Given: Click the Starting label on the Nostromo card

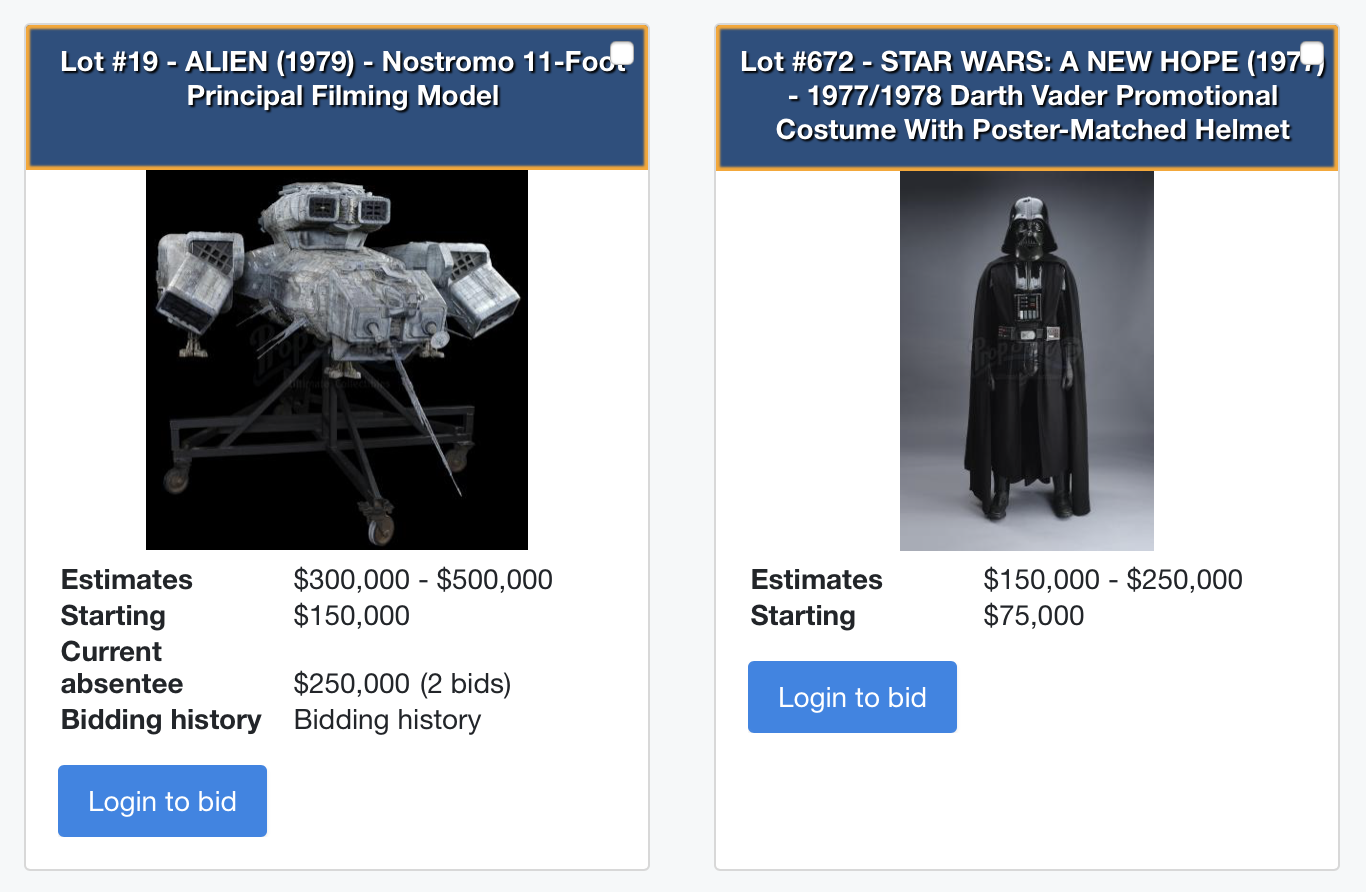Looking at the screenshot, I should pyautogui.click(x=113, y=616).
